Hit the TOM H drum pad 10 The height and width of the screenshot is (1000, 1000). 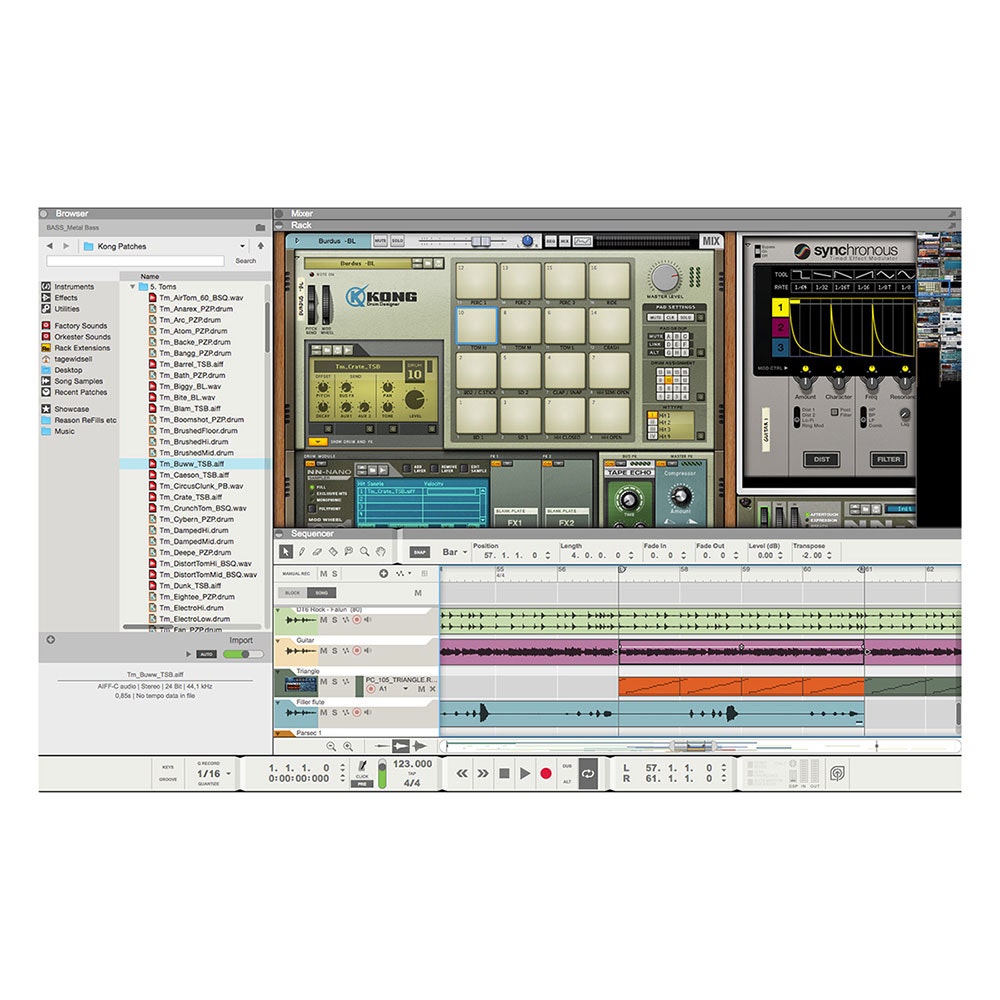pos(476,325)
